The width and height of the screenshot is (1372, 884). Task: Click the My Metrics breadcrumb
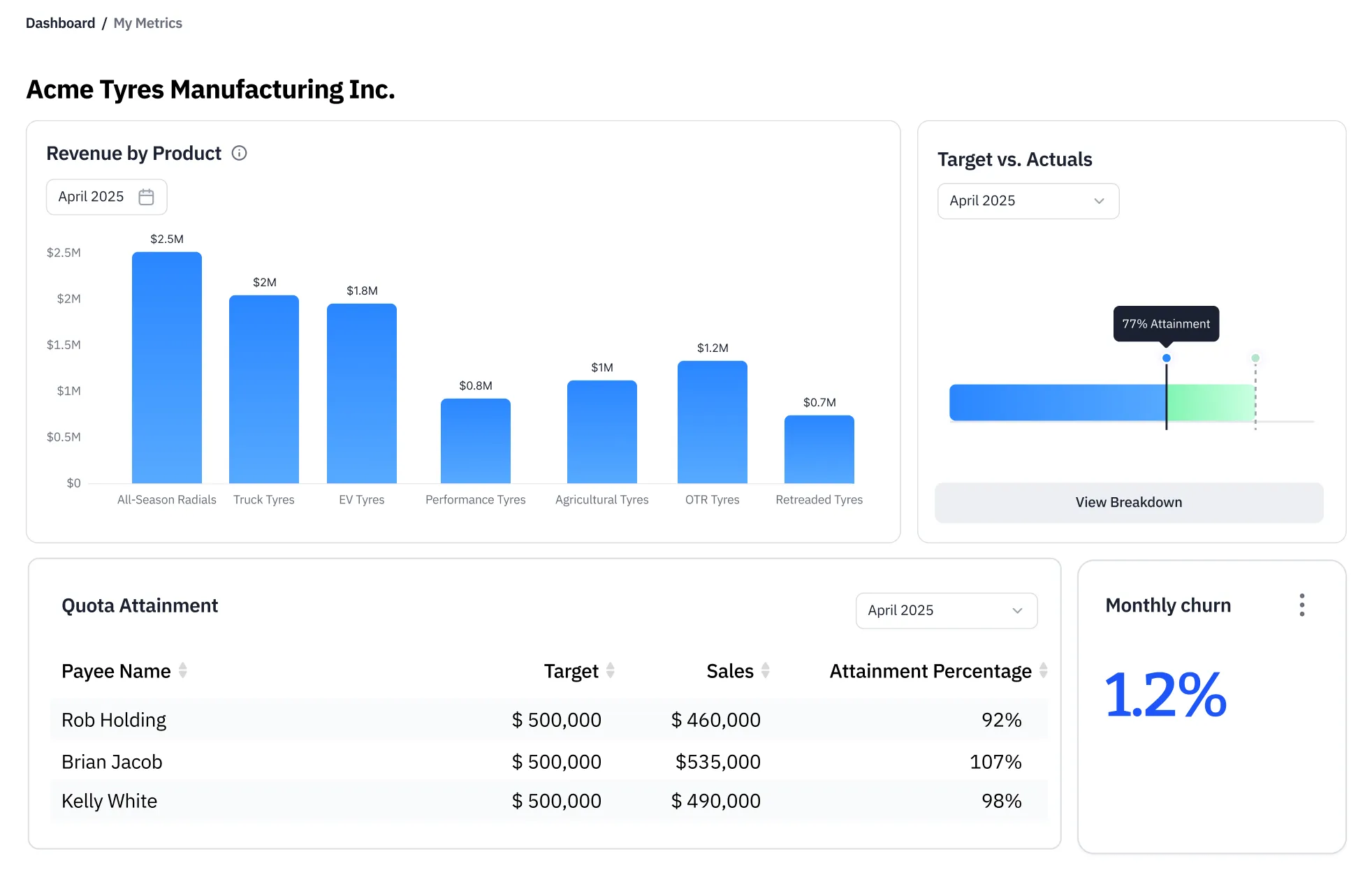coord(147,23)
